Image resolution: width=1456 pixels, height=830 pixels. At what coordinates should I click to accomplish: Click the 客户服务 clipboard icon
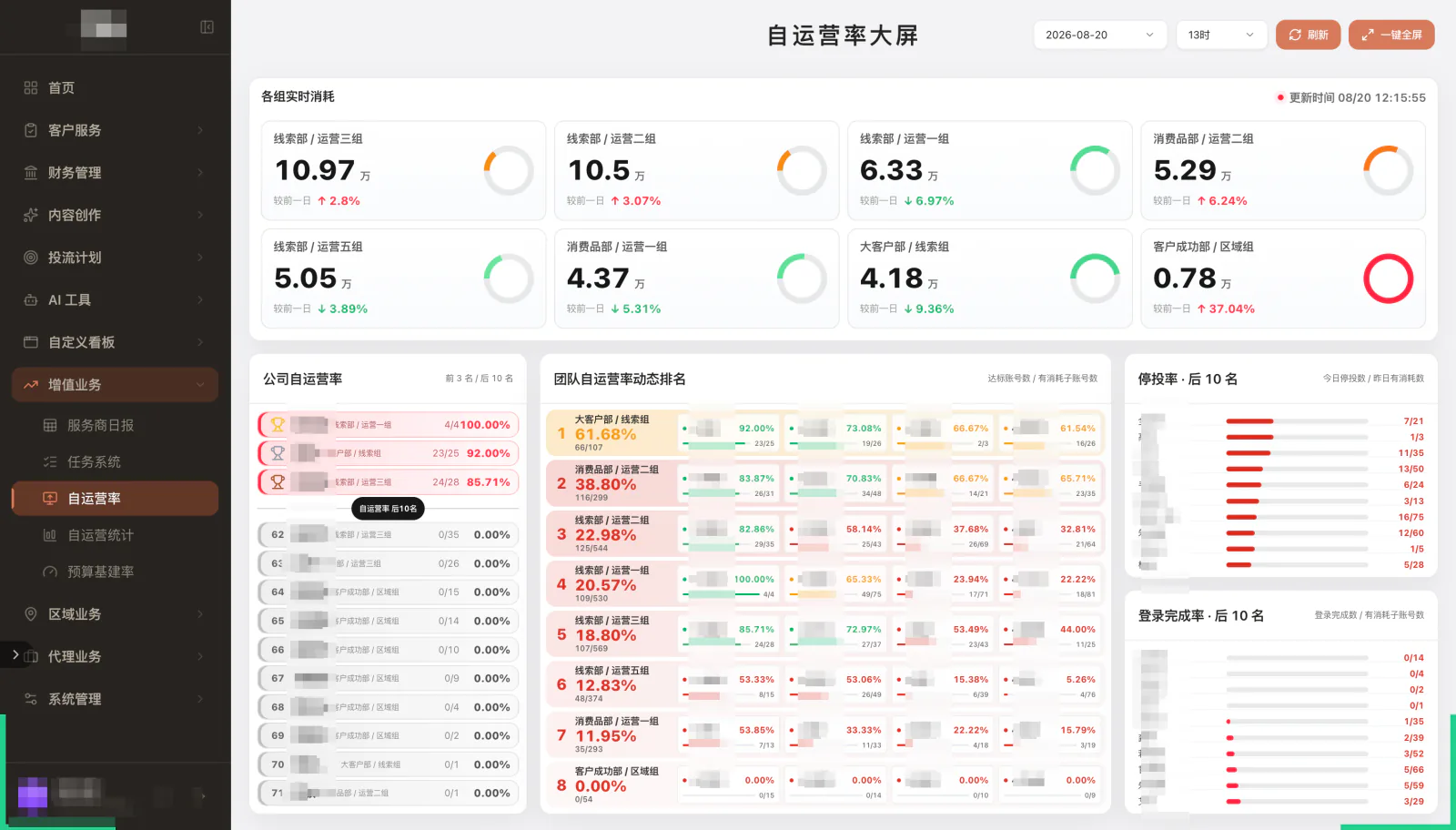tap(31, 130)
